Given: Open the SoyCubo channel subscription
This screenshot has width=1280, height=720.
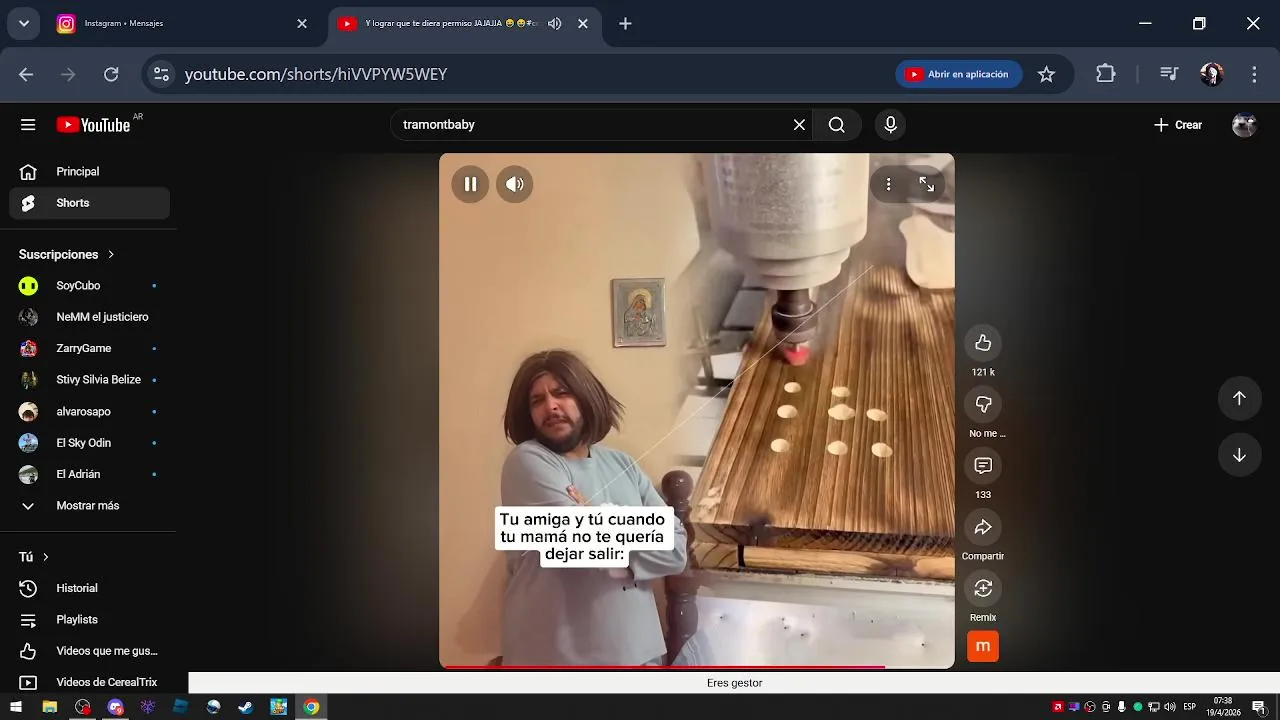Looking at the screenshot, I should click(90, 286).
